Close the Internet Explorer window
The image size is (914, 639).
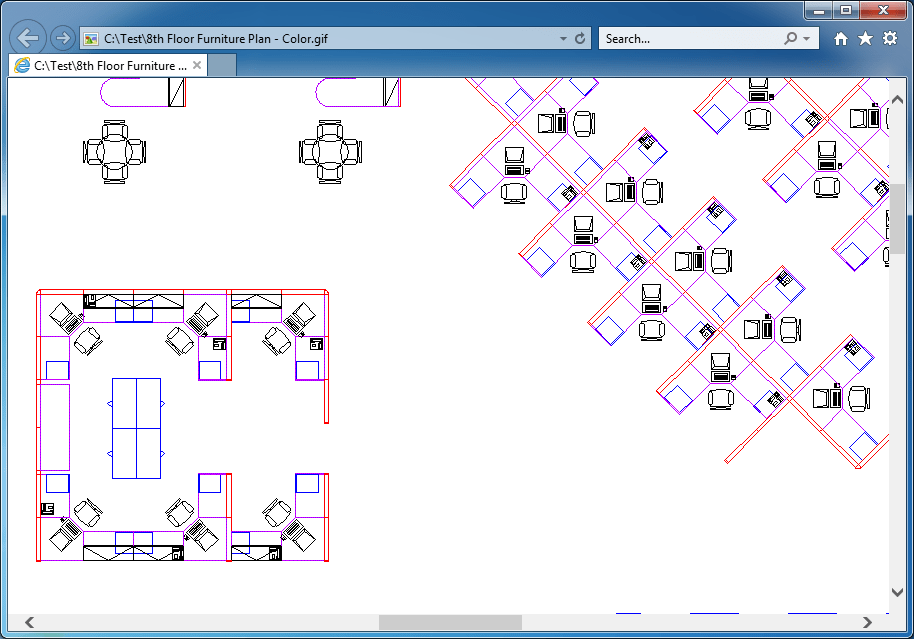(883, 10)
